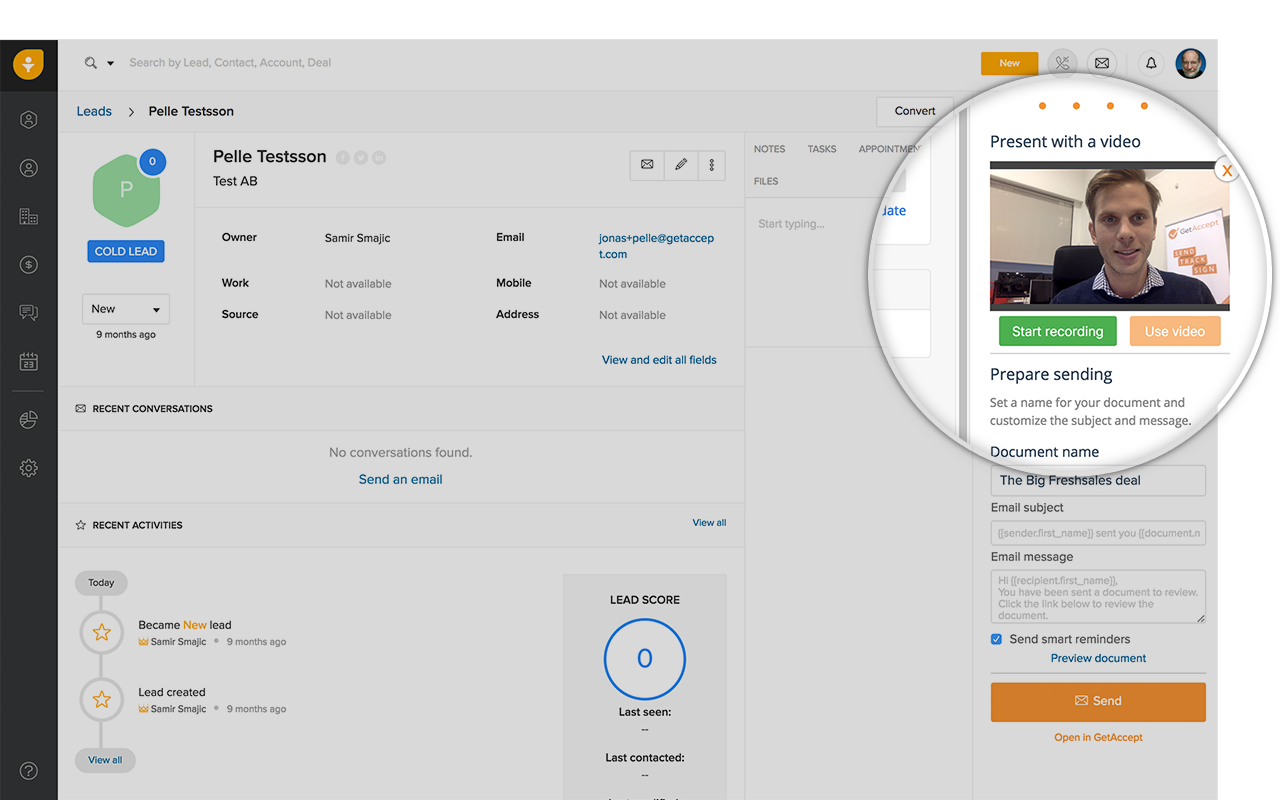The height and width of the screenshot is (800, 1280).
Task: Open the phone dialer icon
Action: [x=1062, y=63]
